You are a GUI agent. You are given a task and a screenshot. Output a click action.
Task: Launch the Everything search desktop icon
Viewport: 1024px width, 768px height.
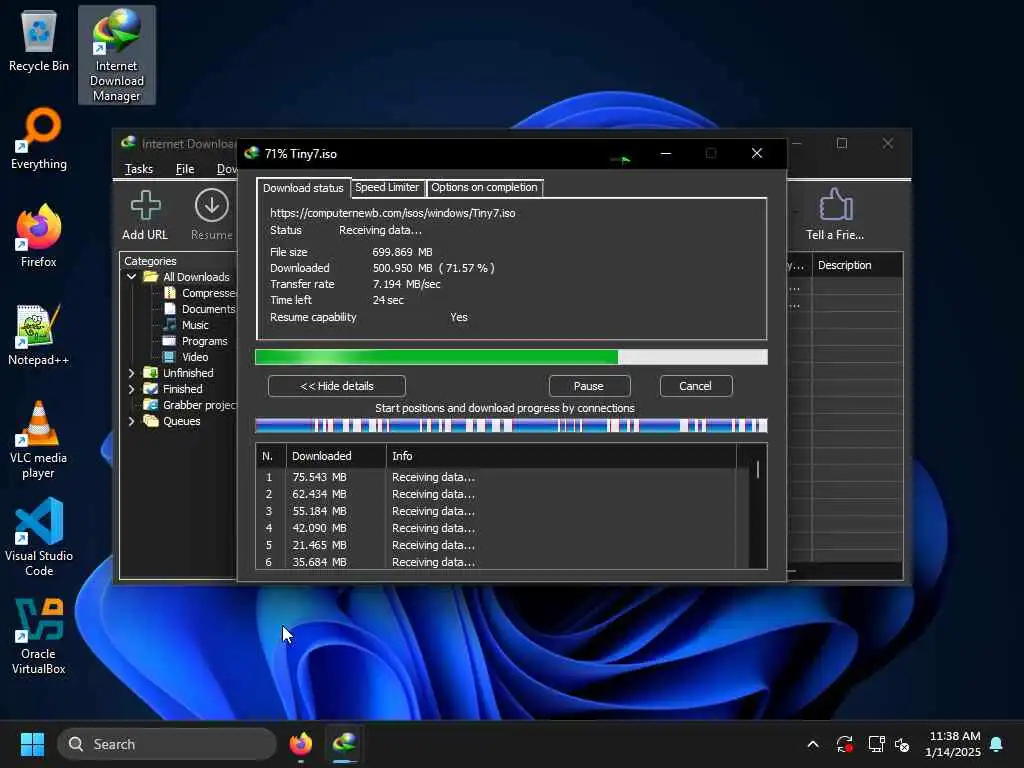click(39, 138)
